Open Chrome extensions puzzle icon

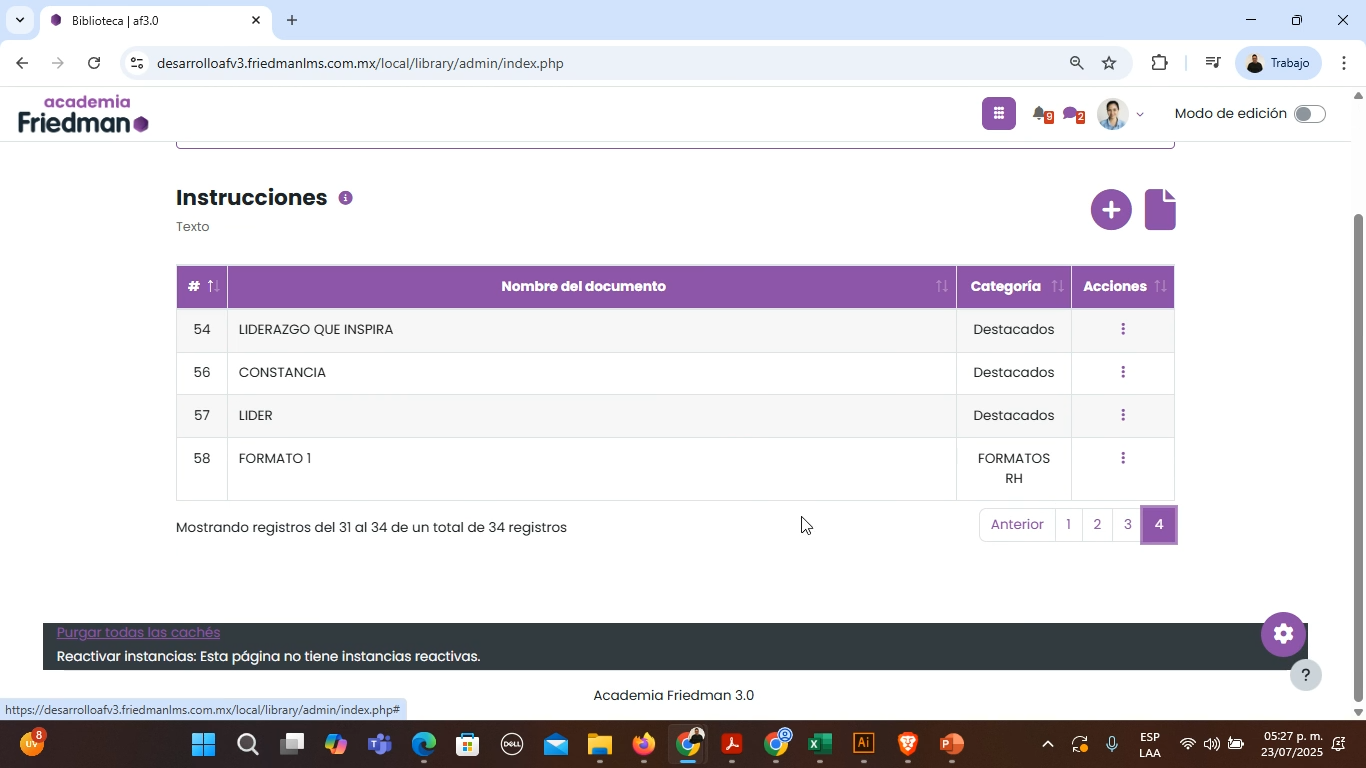click(1159, 63)
